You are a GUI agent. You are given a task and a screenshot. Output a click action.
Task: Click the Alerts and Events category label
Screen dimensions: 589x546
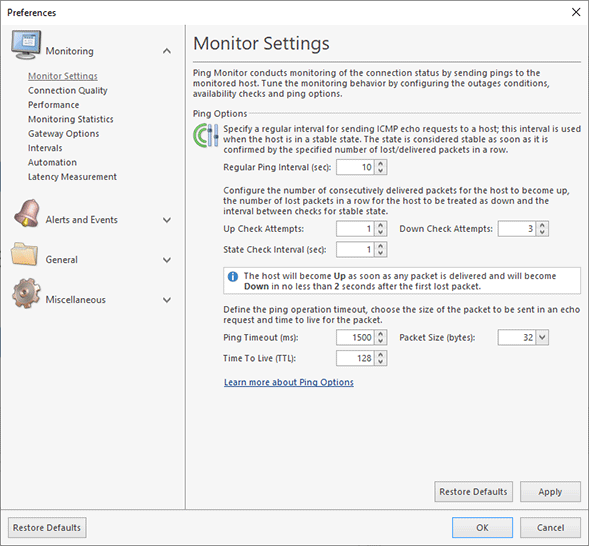point(82,220)
